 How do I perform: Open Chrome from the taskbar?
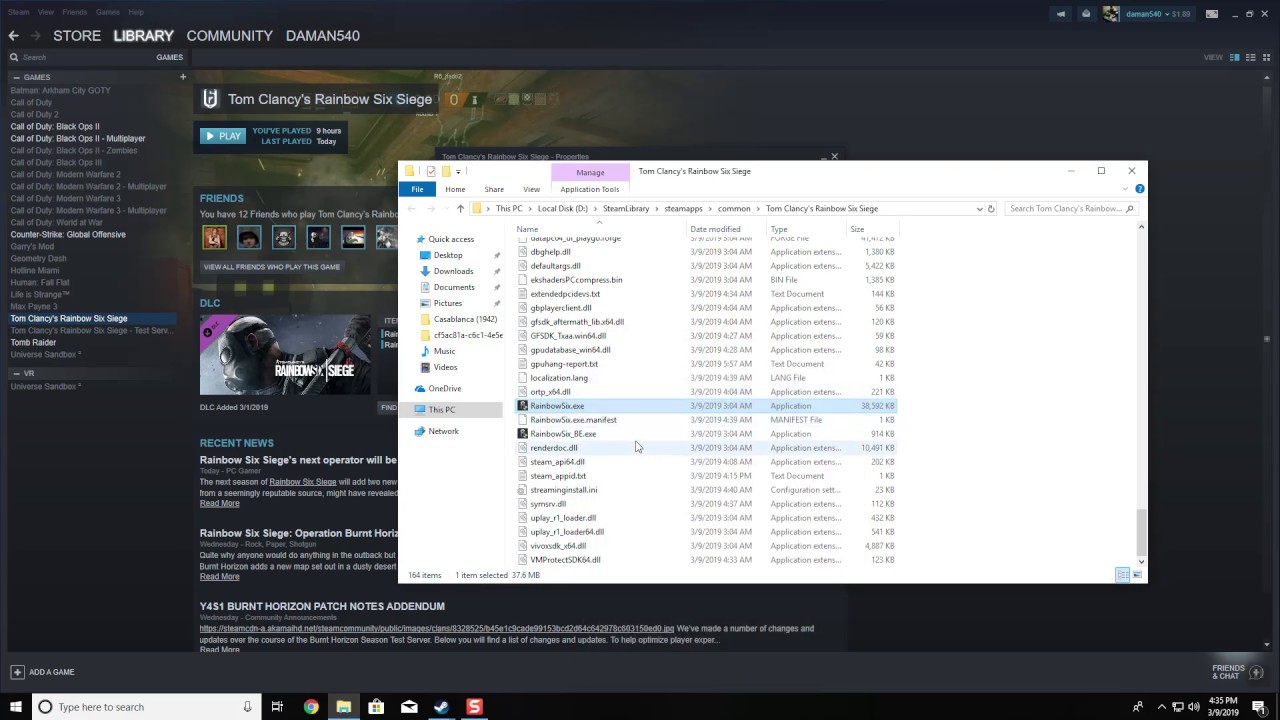311,707
